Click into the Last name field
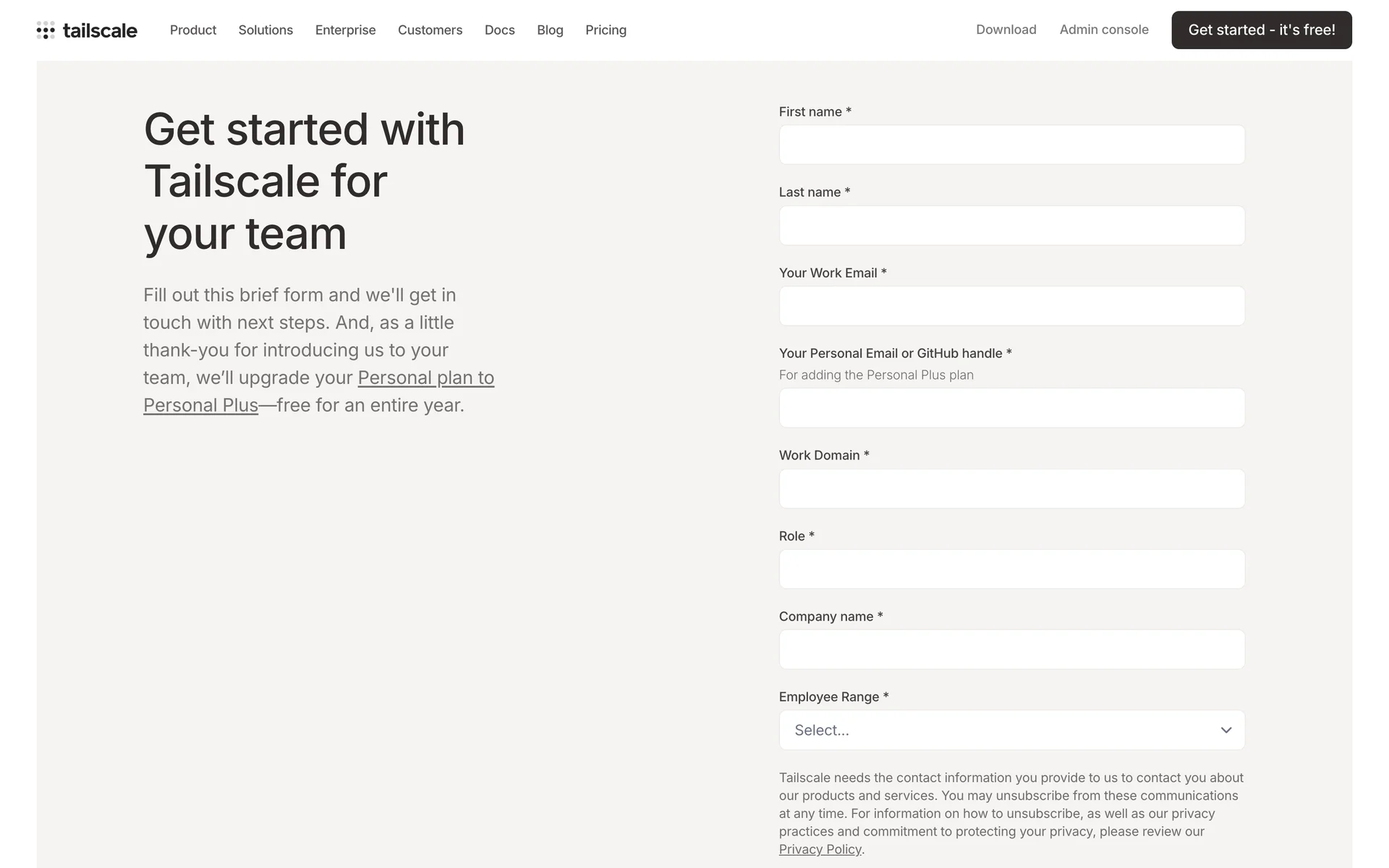This screenshot has height=868, width=1389. click(1011, 226)
